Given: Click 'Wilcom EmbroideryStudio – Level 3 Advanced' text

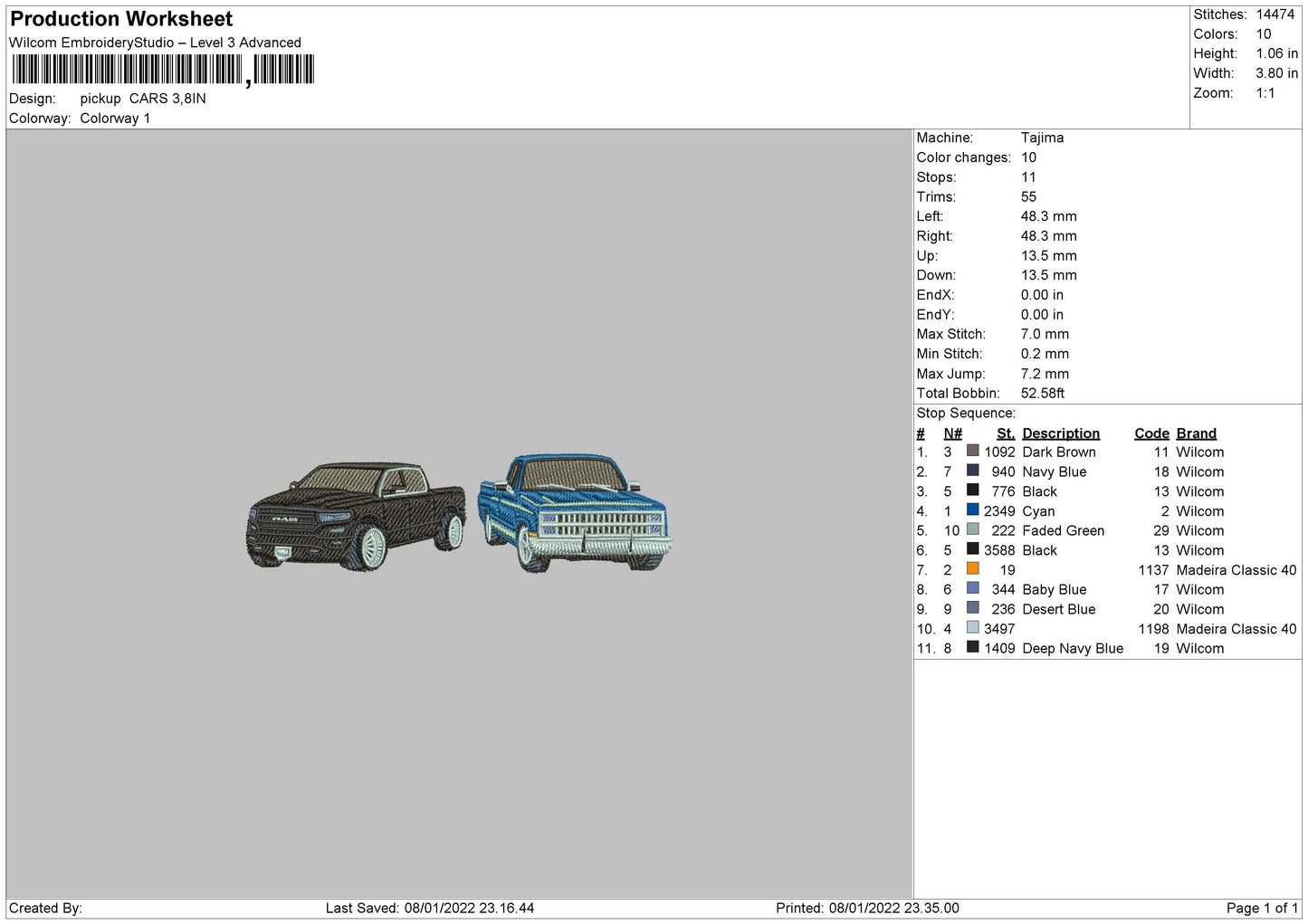Looking at the screenshot, I should coord(155,43).
